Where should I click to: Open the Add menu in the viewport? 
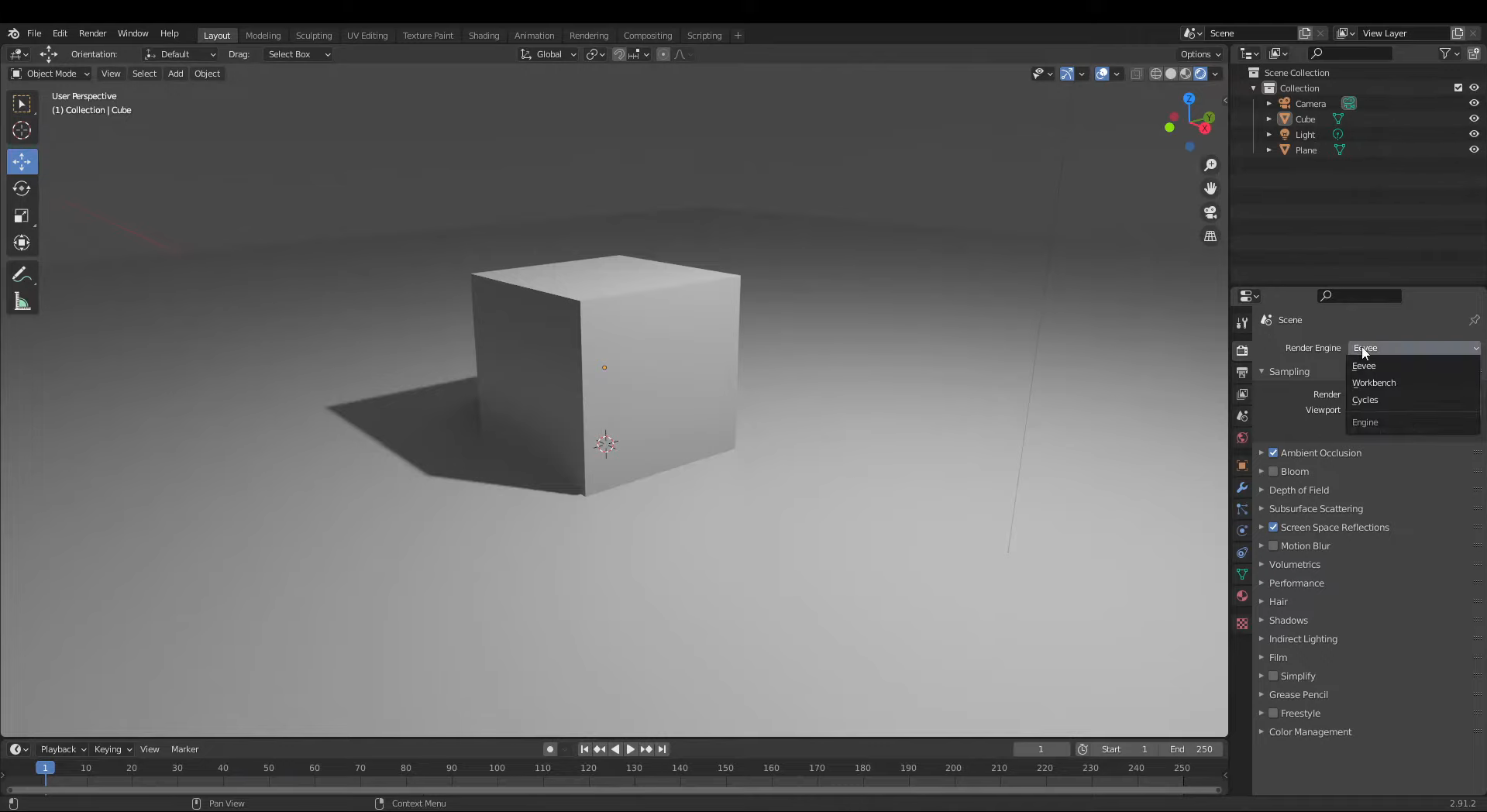176,74
